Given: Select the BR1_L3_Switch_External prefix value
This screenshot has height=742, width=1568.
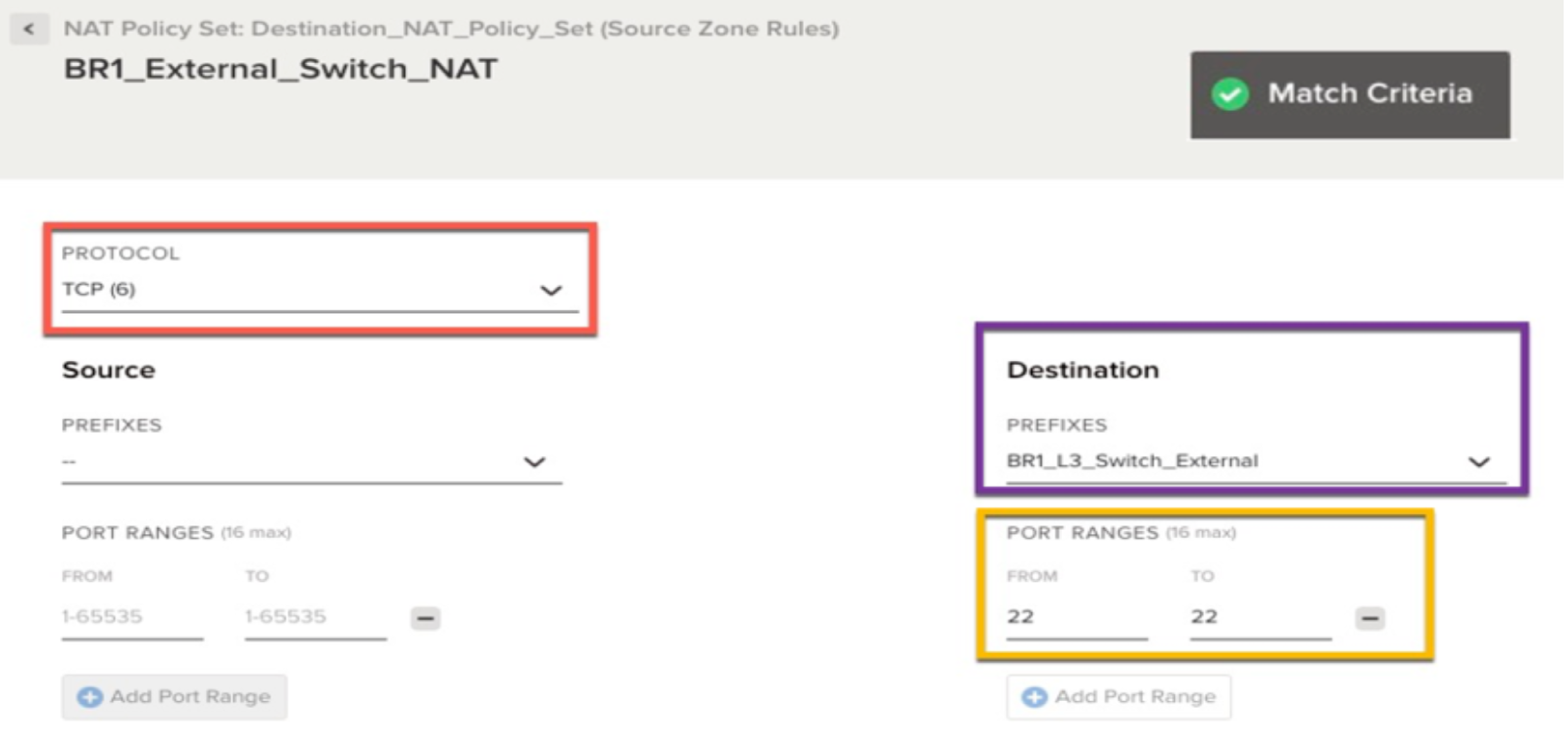Looking at the screenshot, I should [x=1132, y=461].
